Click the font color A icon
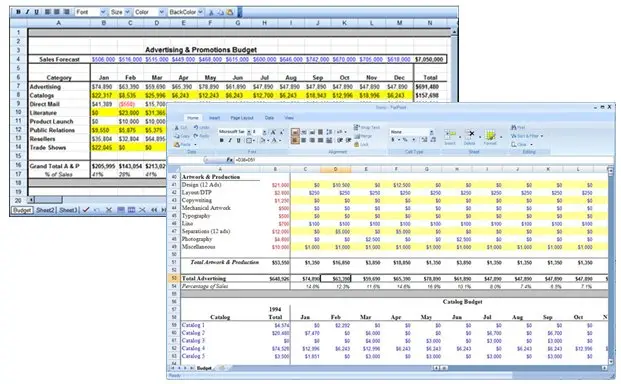 click(x=275, y=141)
